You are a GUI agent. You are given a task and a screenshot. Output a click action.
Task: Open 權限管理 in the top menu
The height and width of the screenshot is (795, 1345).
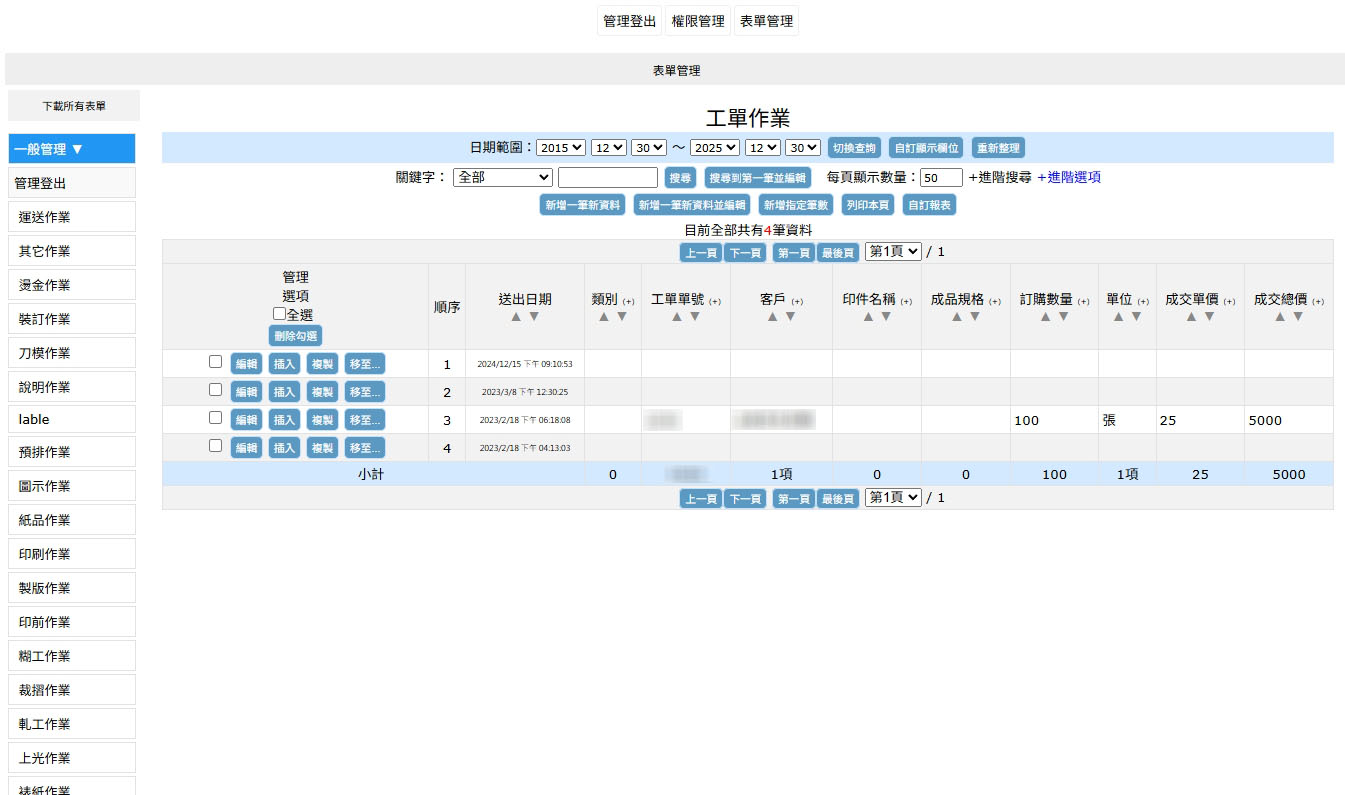[698, 21]
